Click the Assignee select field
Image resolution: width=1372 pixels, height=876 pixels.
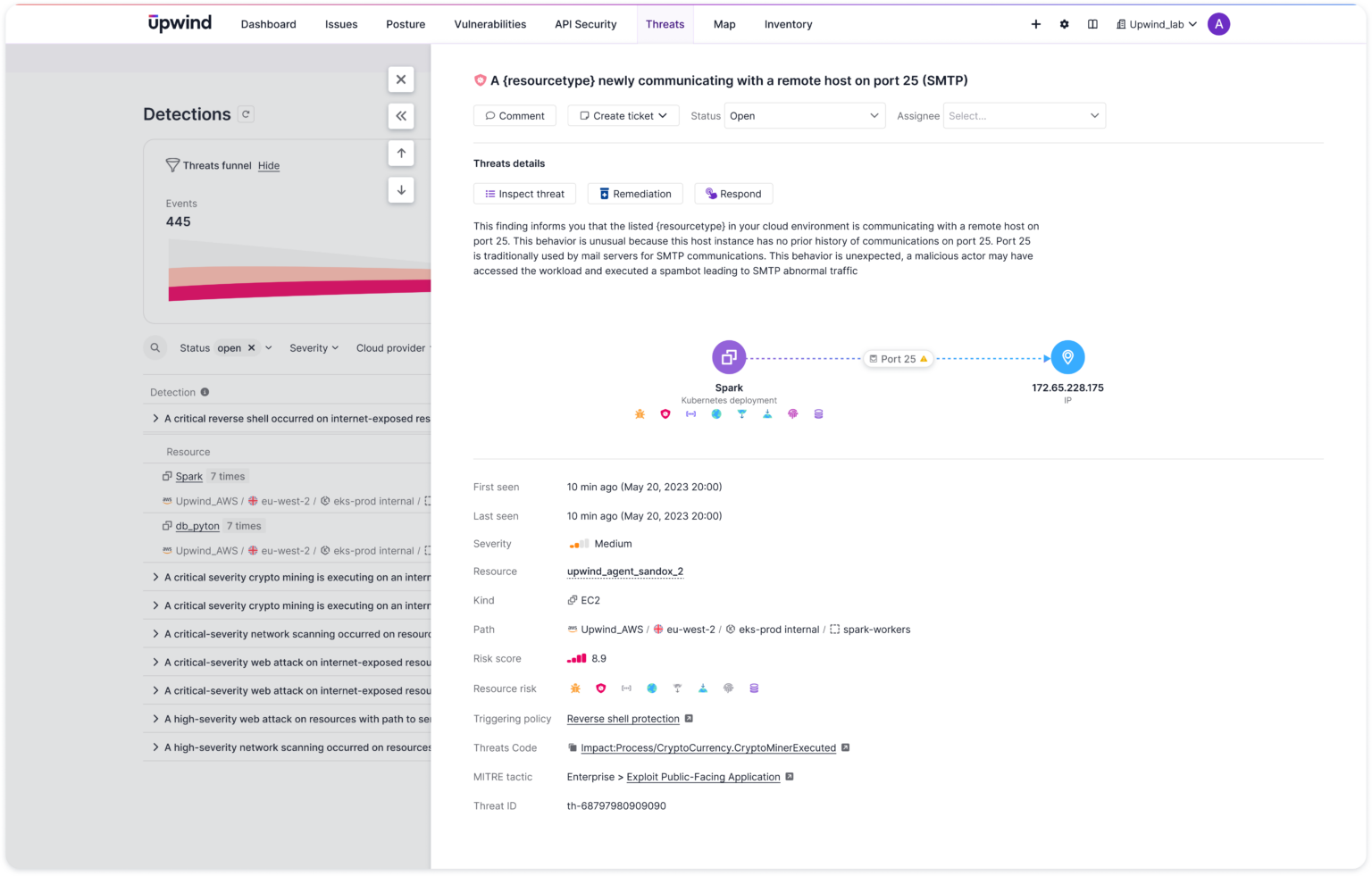(x=1024, y=115)
